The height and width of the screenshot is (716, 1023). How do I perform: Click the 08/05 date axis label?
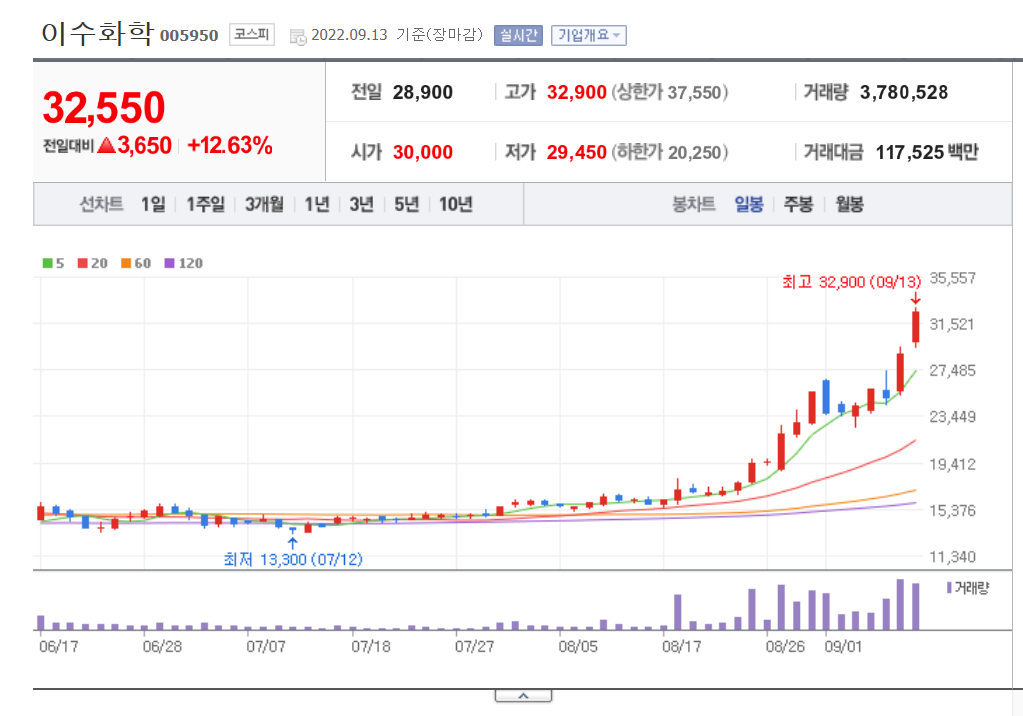(x=578, y=646)
